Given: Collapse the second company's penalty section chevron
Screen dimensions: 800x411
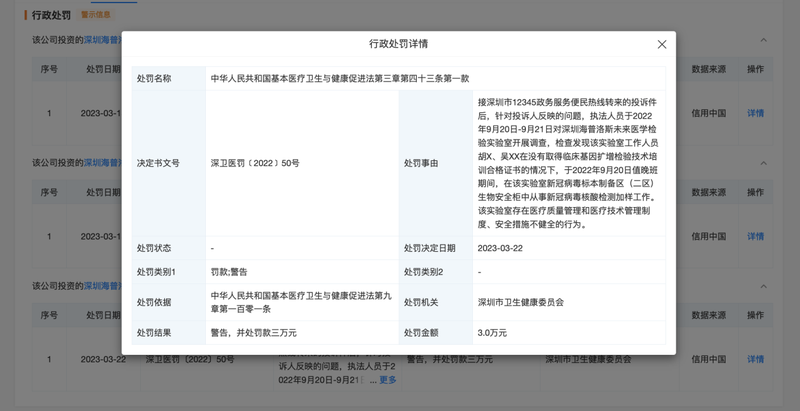Looking at the screenshot, I should (x=764, y=162).
